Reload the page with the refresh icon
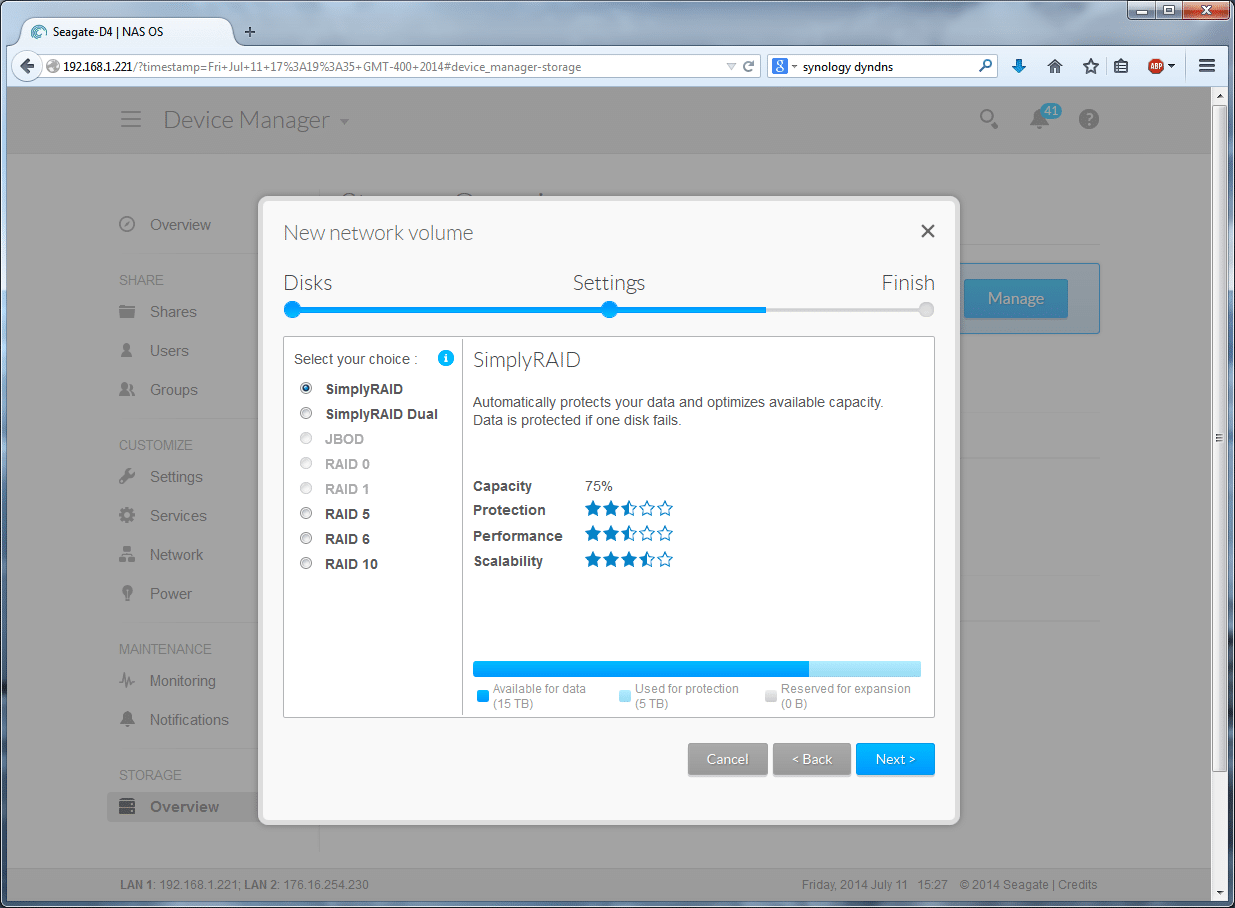The height and width of the screenshot is (908, 1235). (748, 67)
